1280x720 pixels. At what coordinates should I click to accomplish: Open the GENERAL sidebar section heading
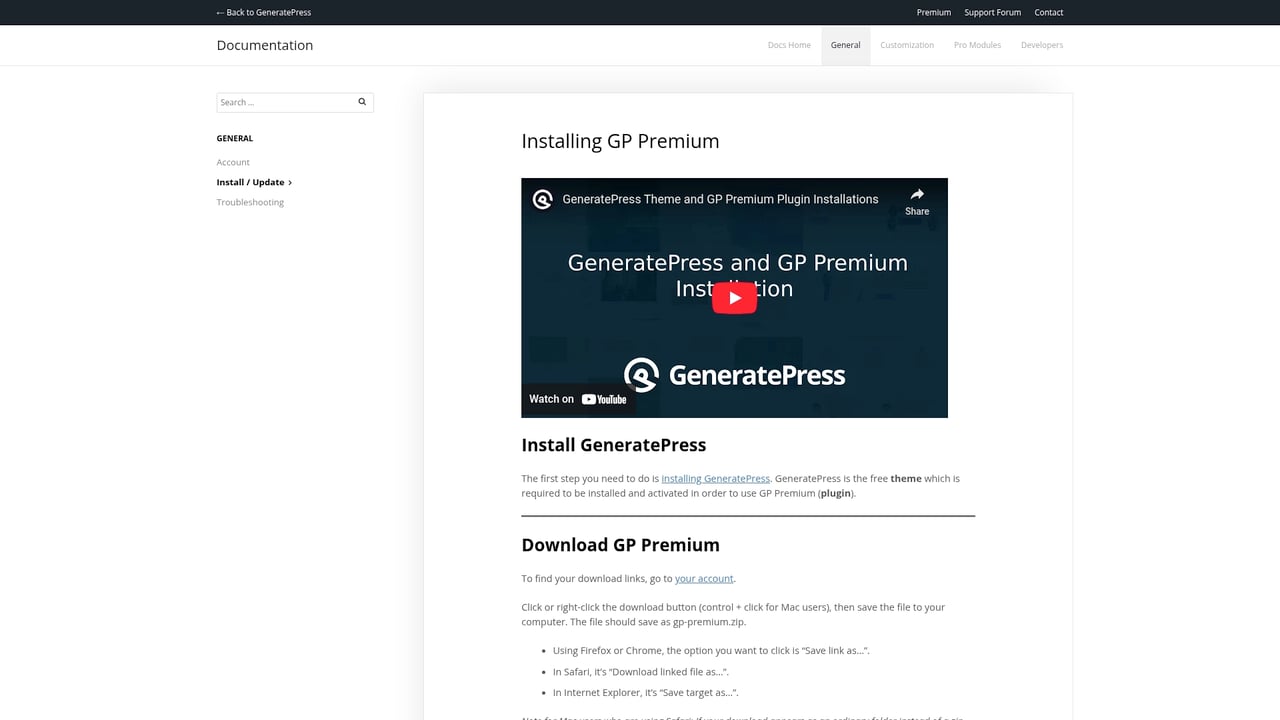(x=234, y=138)
